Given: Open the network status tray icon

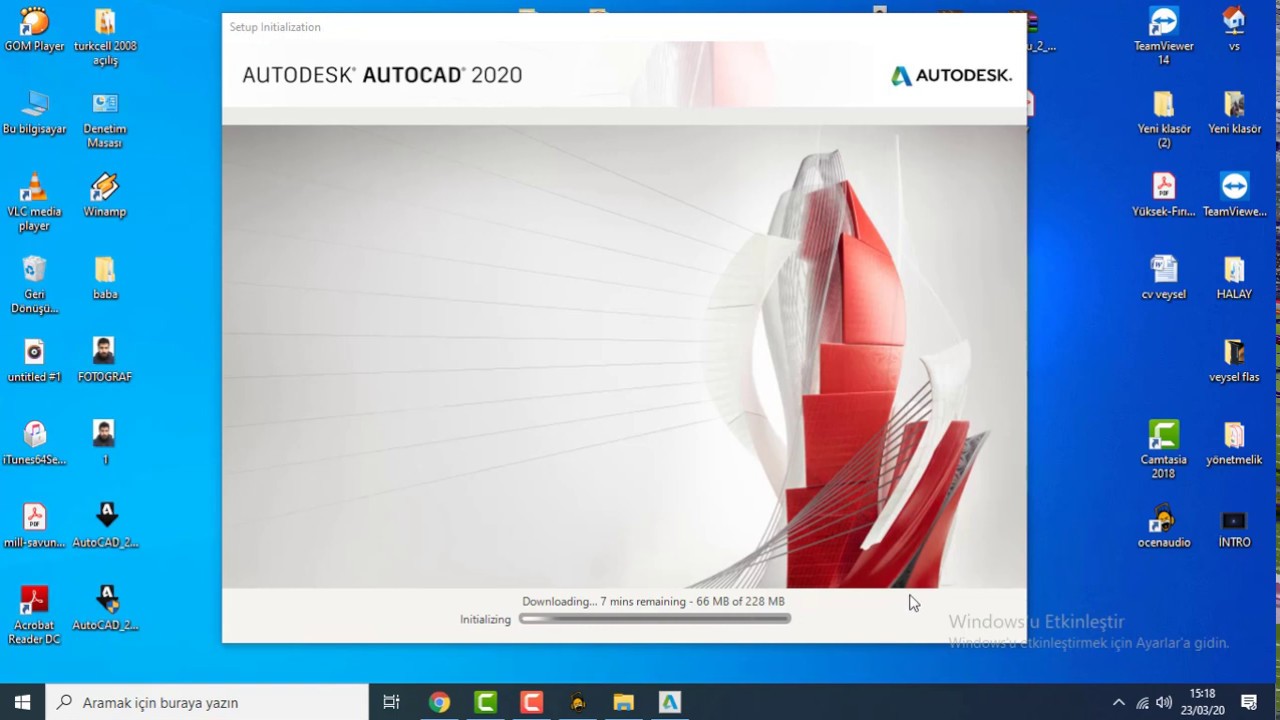Looking at the screenshot, I should tap(1142, 702).
